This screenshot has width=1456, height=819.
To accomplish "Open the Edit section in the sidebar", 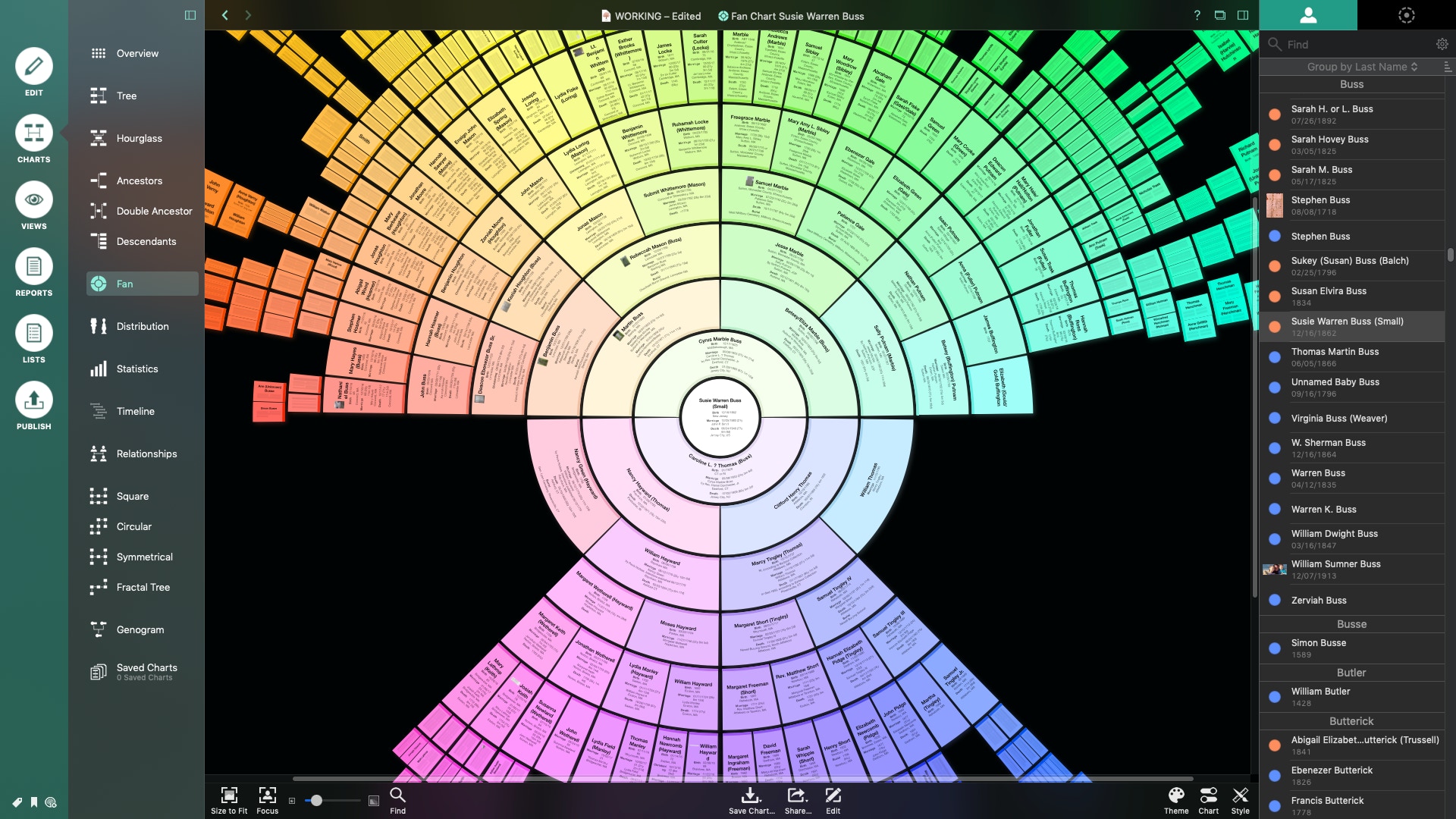I will [33, 72].
